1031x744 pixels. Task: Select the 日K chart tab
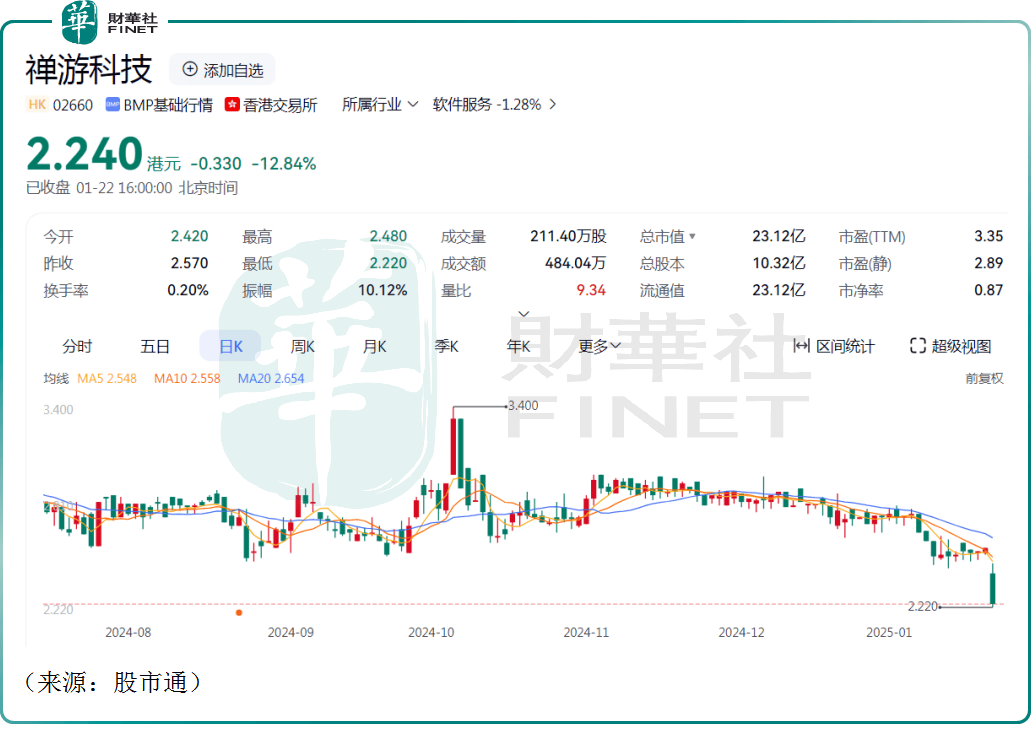point(231,346)
